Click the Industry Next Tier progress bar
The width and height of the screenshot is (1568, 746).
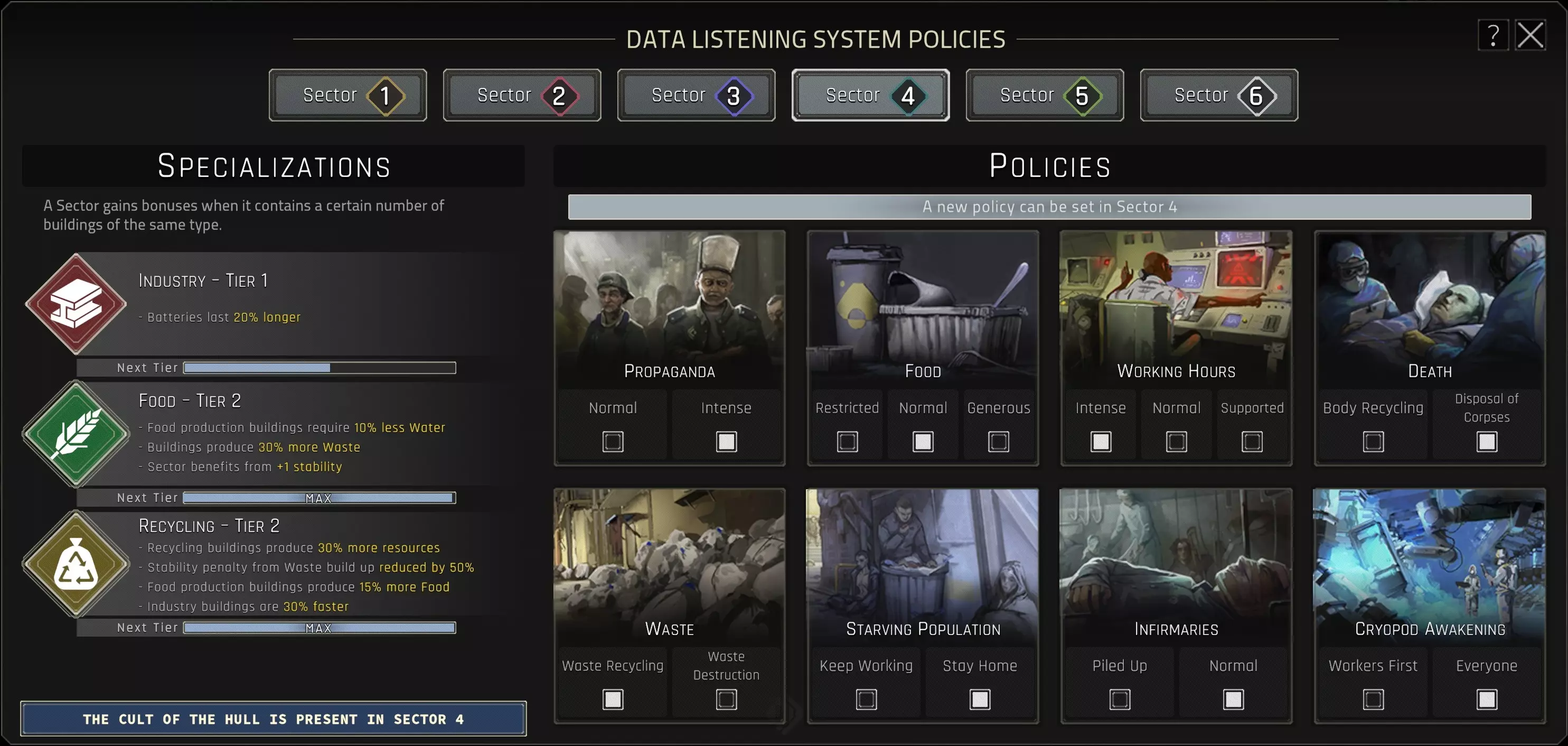click(319, 368)
